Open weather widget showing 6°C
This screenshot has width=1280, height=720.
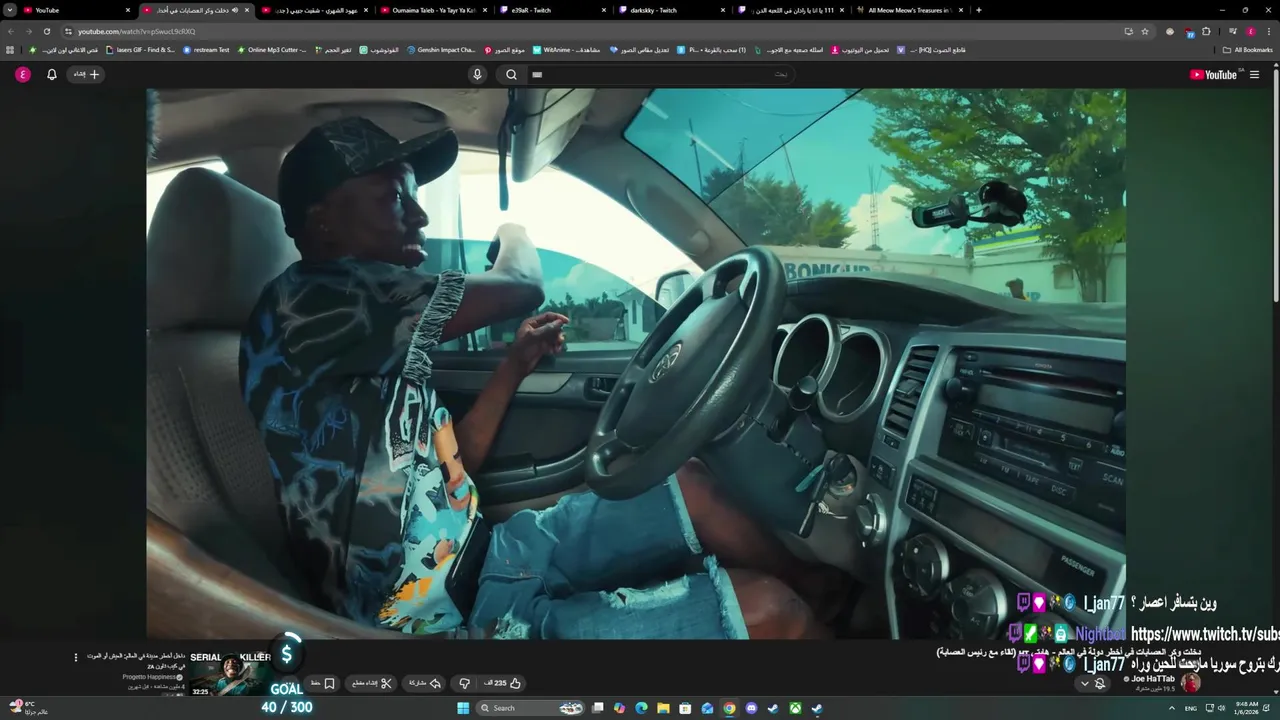[x=27, y=708]
